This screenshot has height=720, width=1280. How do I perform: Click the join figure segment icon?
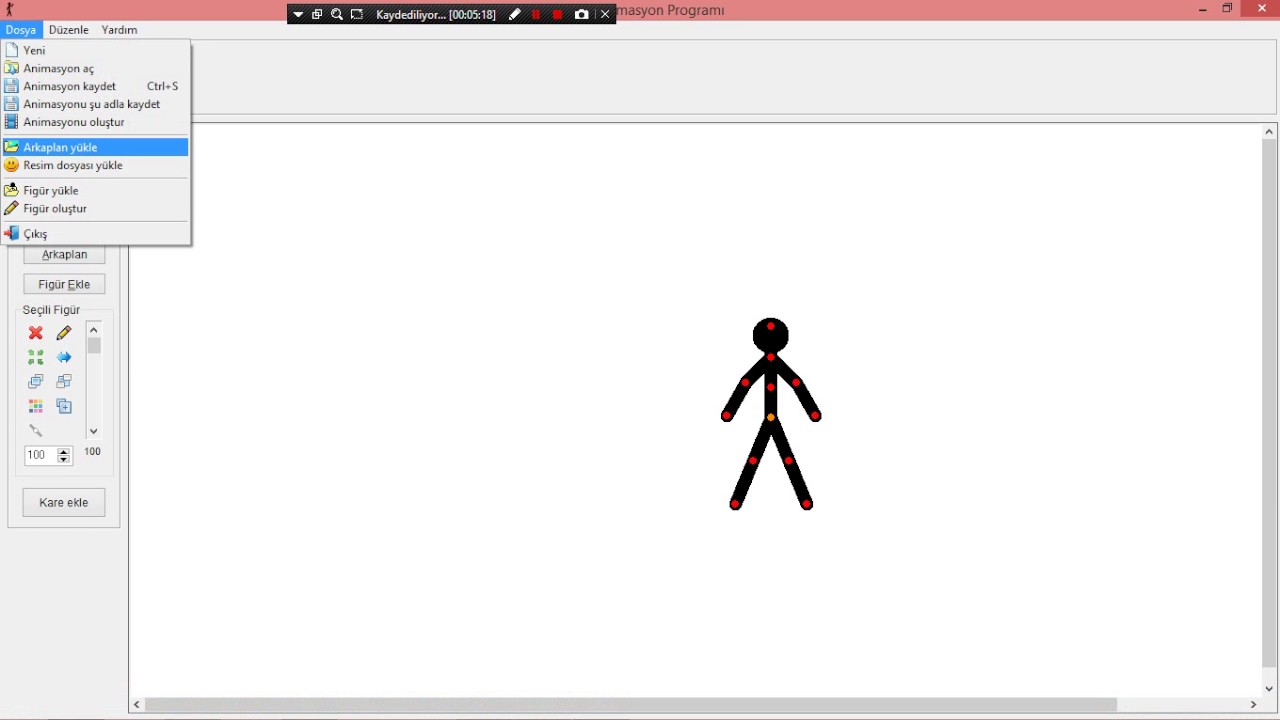[36, 430]
